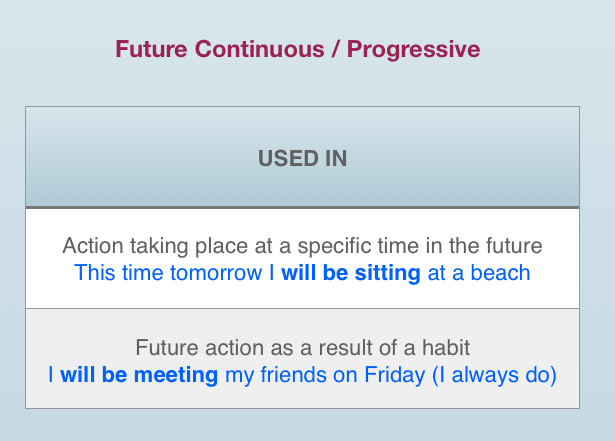Viewport: 615px width, 441px height.
Task: Select the 'This time tomorrow' words
Action: point(168,273)
